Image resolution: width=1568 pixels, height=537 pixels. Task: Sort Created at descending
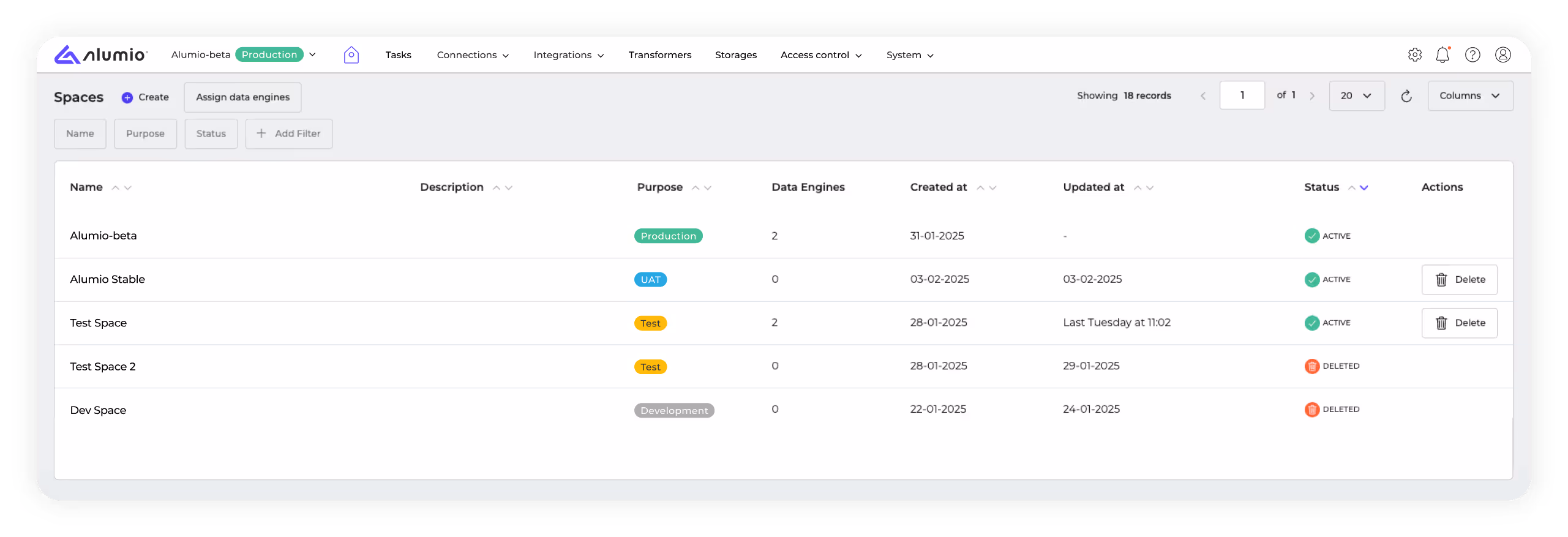coord(993,188)
